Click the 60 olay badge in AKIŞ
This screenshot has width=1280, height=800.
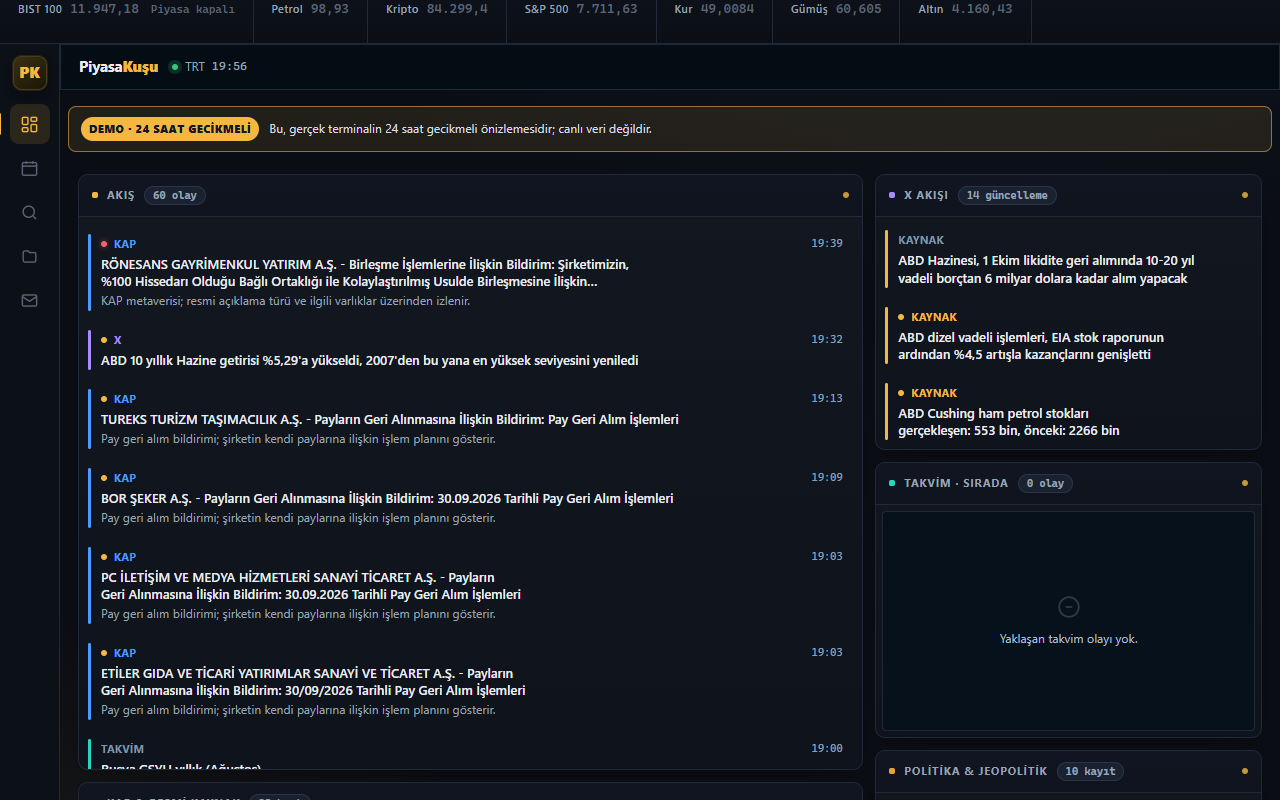[175, 195]
